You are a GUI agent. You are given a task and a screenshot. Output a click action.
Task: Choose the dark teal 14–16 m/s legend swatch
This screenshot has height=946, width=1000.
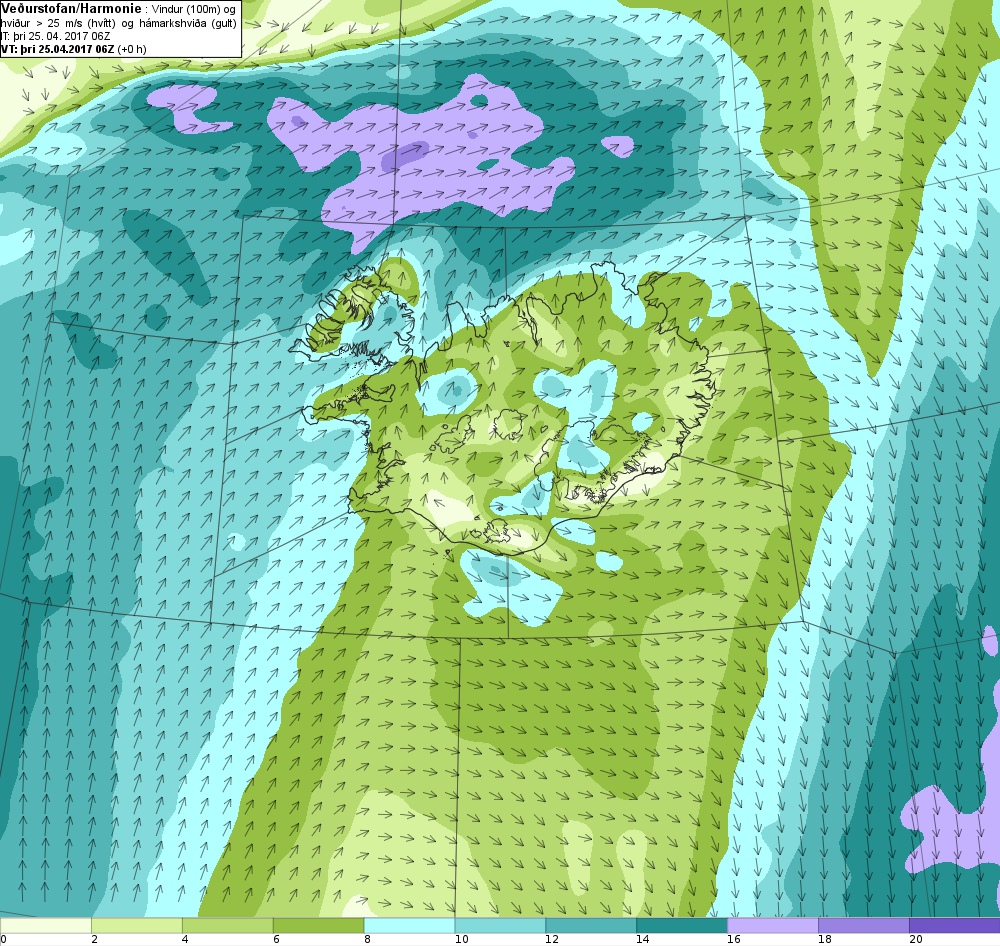[682, 924]
